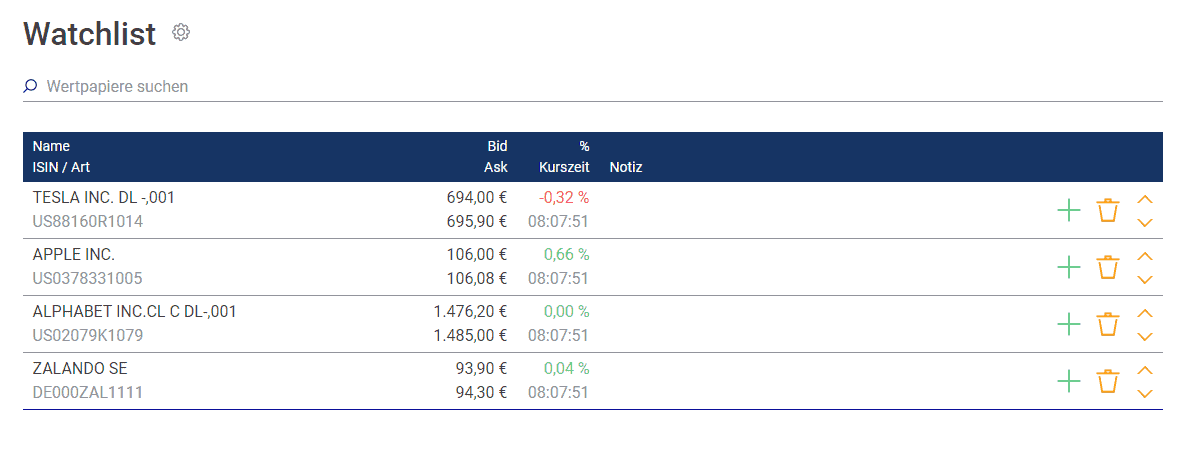Move APPLE INC. up in the list
Screen dimensions: 1183x475
point(1145,256)
